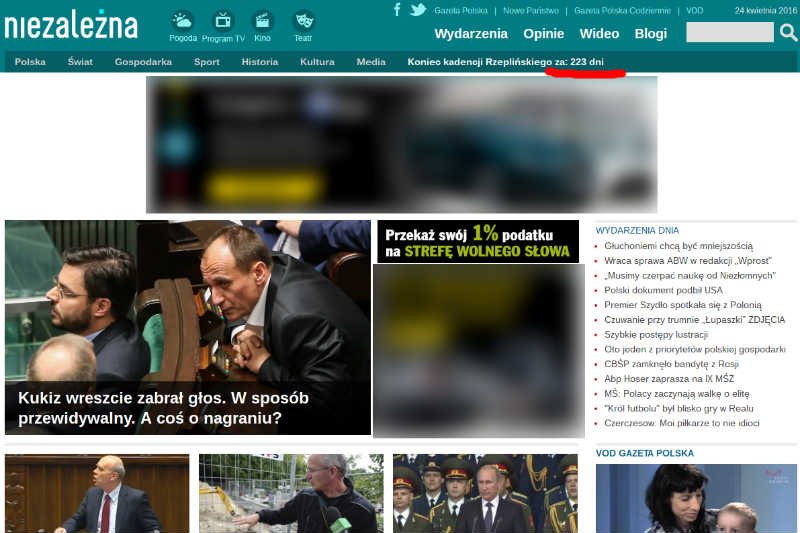Open Wraca sprawa ABW w redakcji Wprost

(688, 261)
